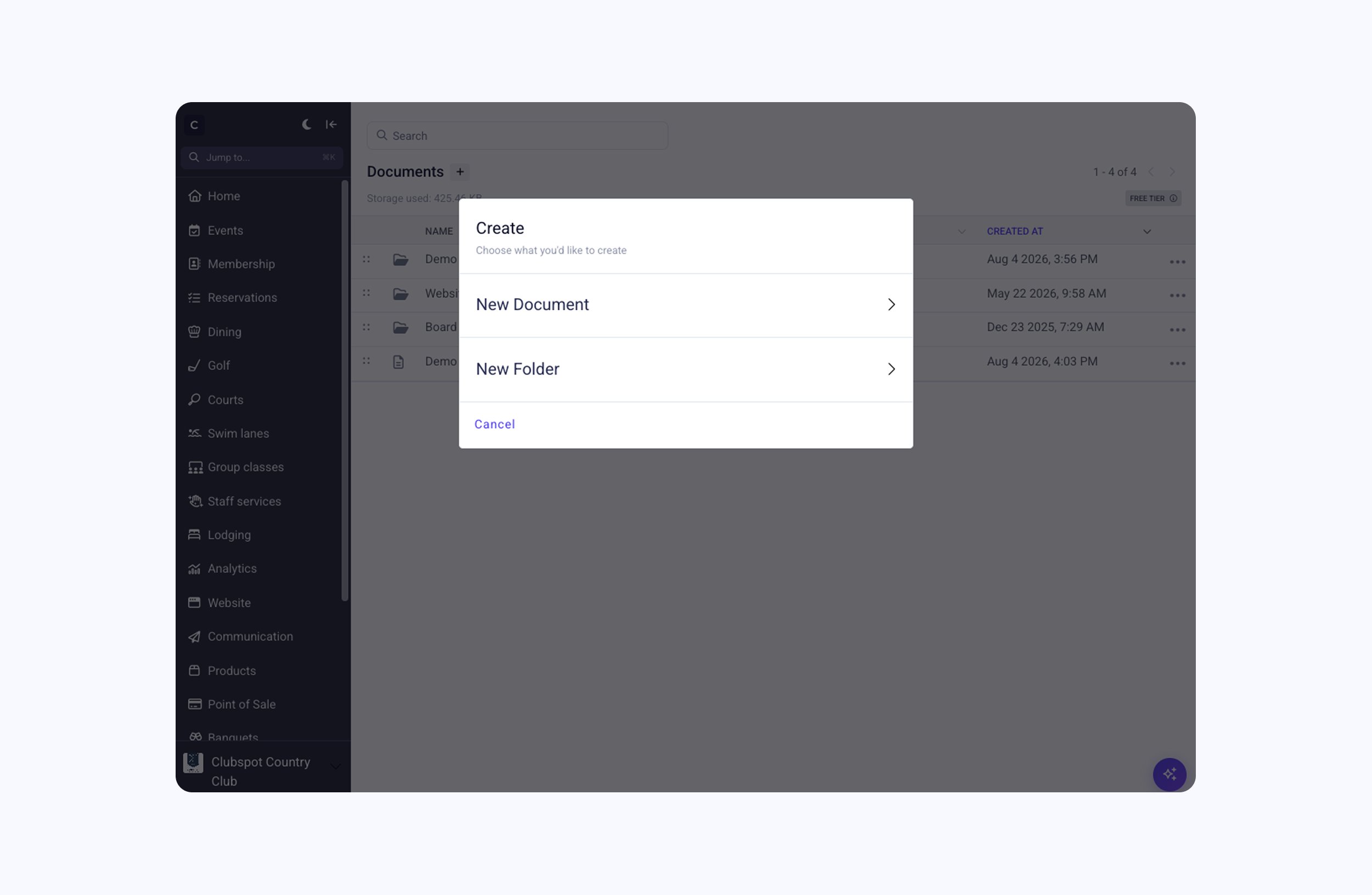Click the Point of Sale card icon

(195, 704)
